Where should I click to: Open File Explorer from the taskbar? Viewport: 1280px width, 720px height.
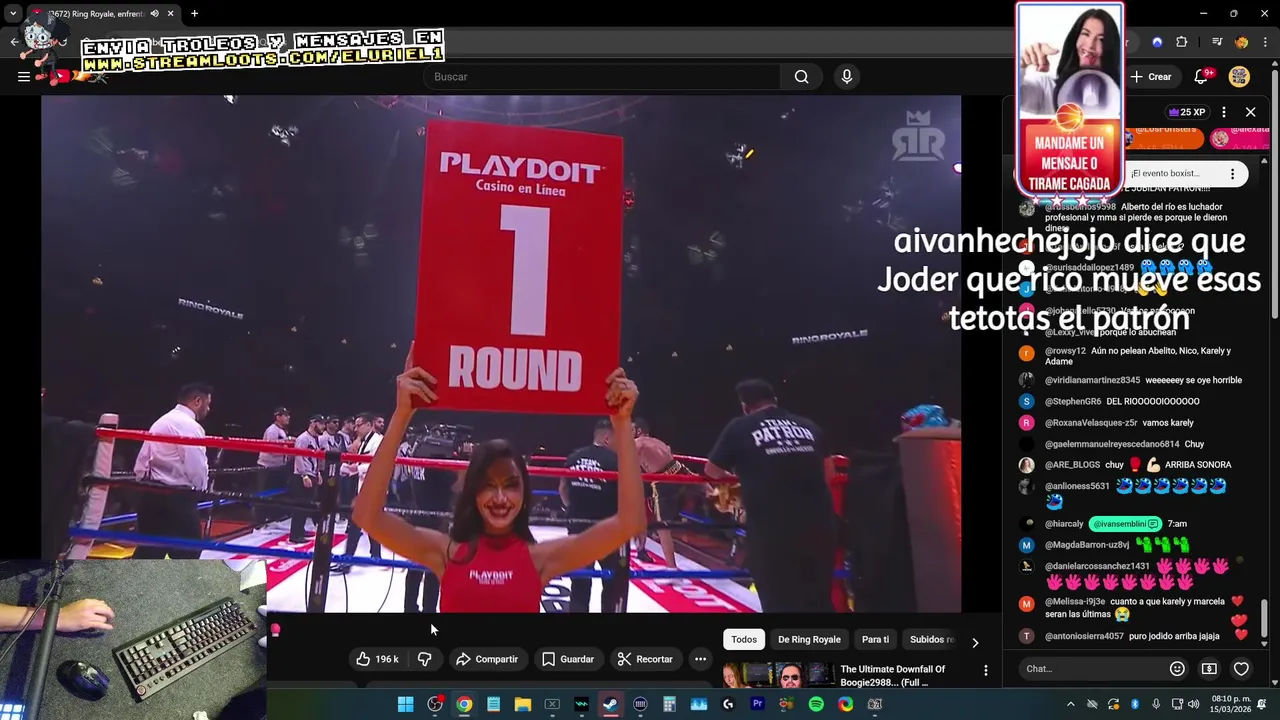pos(522,704)
